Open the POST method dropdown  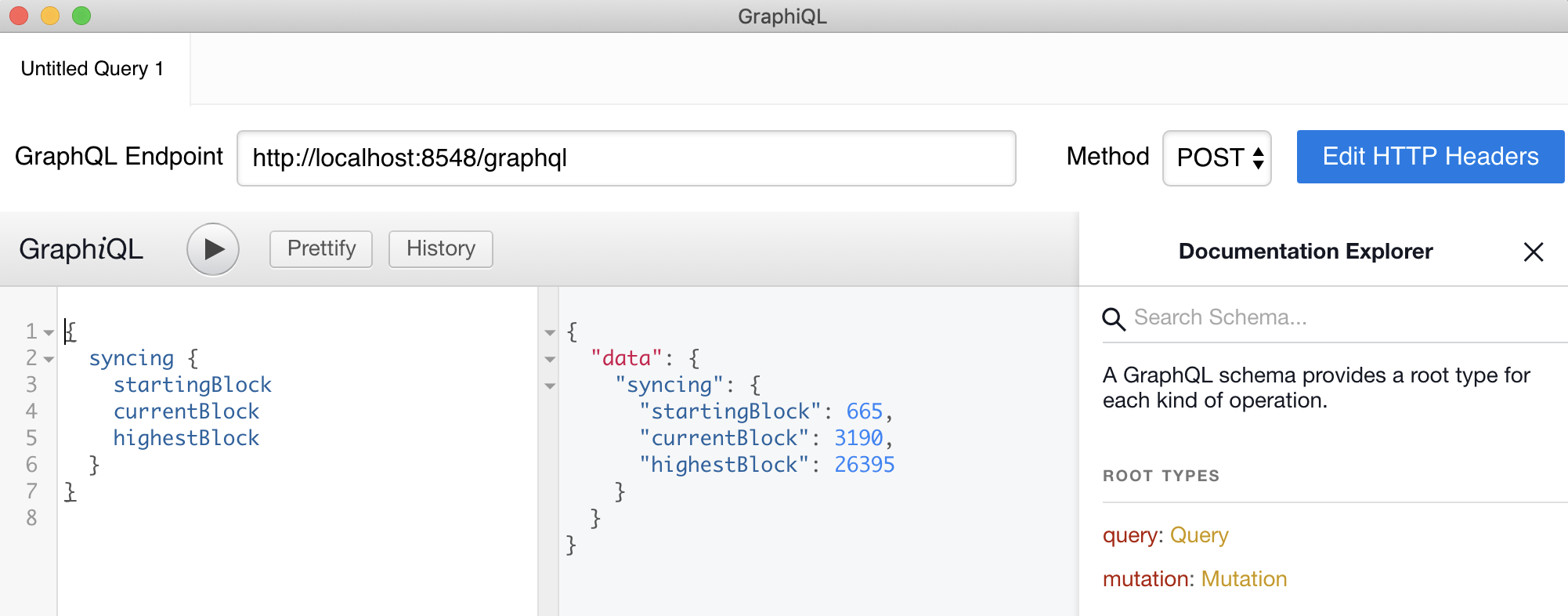coord(1216,158)
